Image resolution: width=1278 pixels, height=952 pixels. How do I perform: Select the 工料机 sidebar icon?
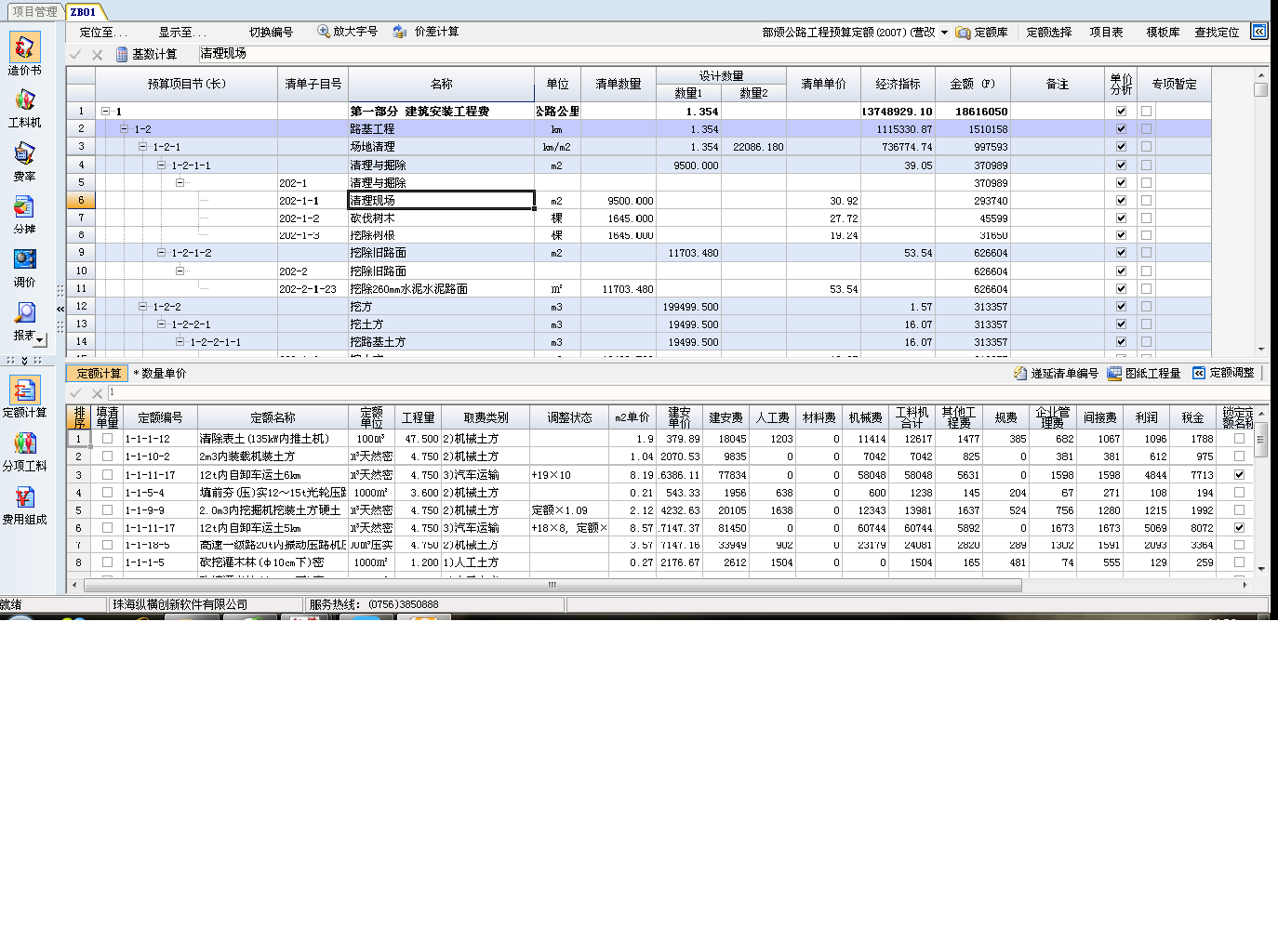24,101
